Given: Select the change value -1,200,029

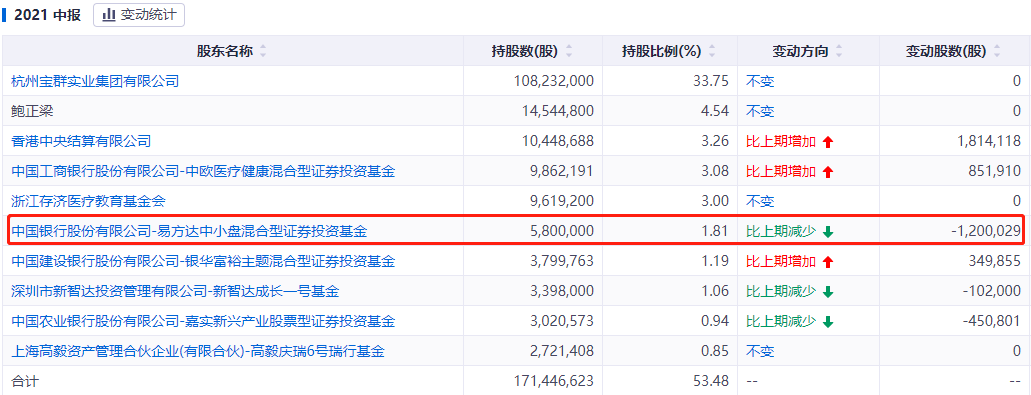Looking at the screenshot, I should tap(986, 231).
